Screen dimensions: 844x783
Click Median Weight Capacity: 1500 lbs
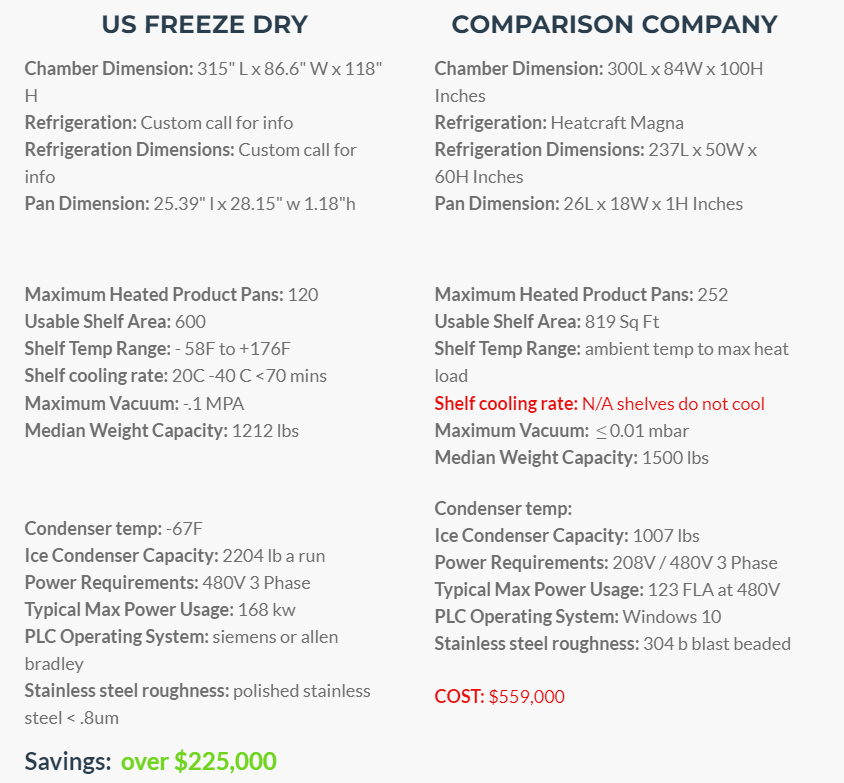(x=572, y=458)
